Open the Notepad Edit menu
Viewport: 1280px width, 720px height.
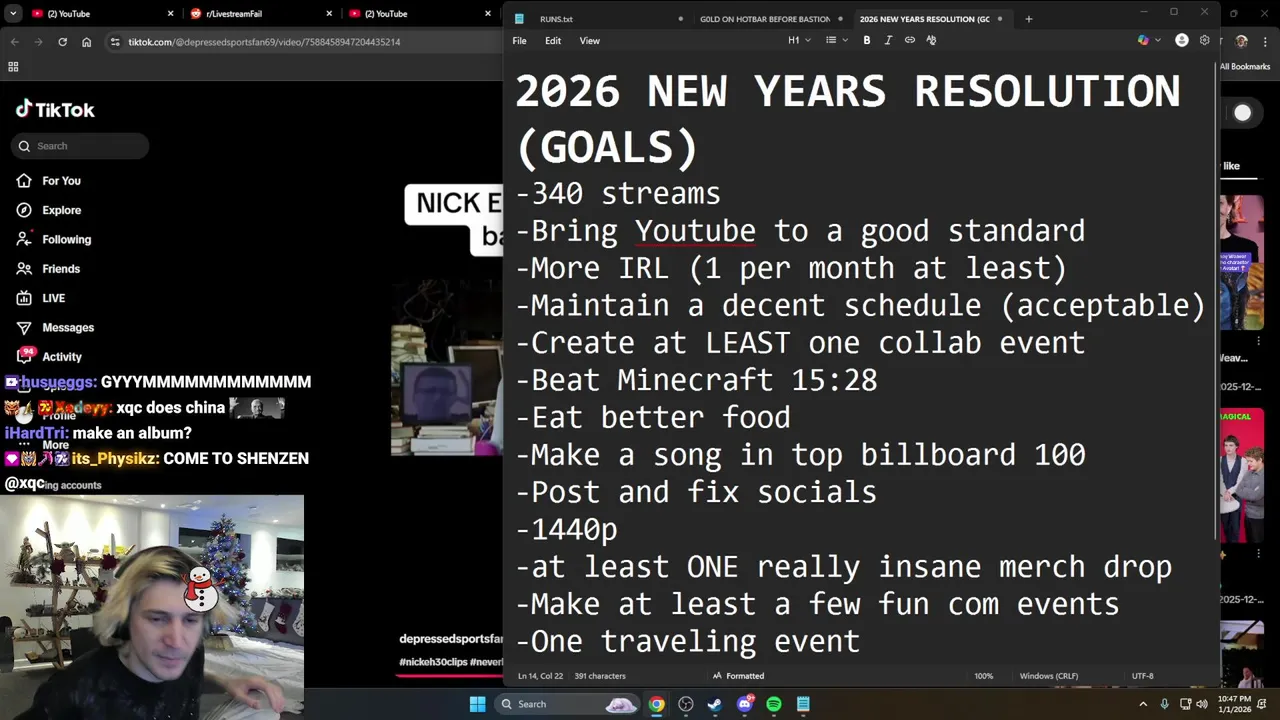pyautogui.click(x=553, y=41)
